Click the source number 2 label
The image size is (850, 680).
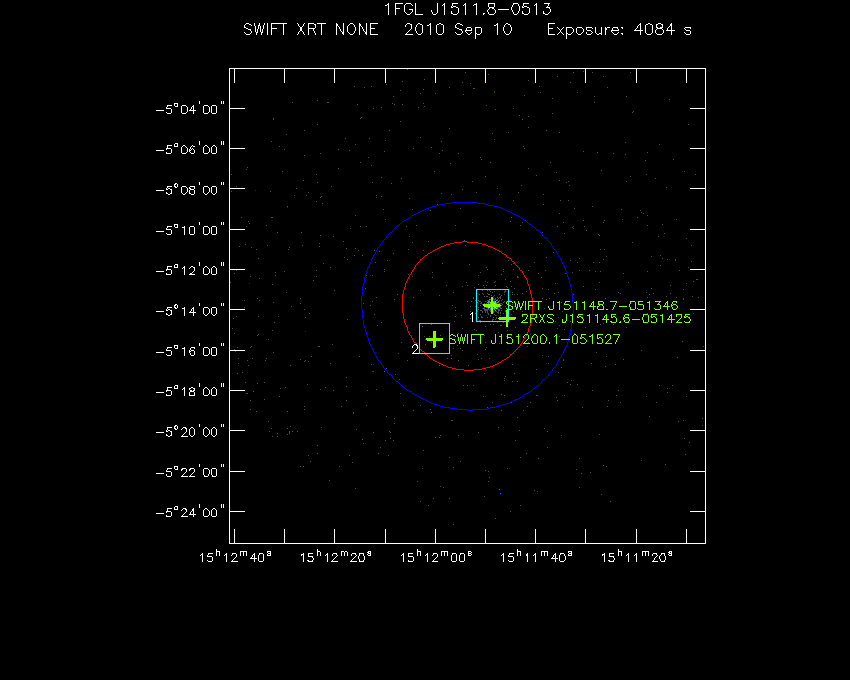point(415,350)
